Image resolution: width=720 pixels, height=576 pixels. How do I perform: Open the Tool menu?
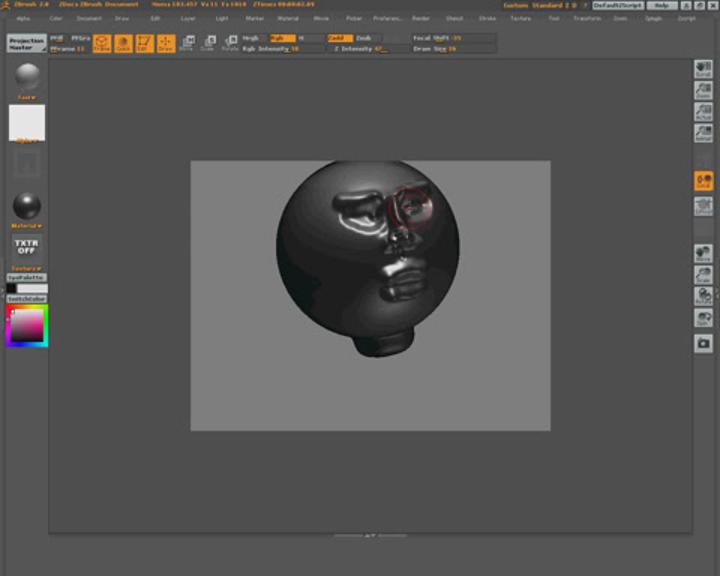click(x=554, y=18)
